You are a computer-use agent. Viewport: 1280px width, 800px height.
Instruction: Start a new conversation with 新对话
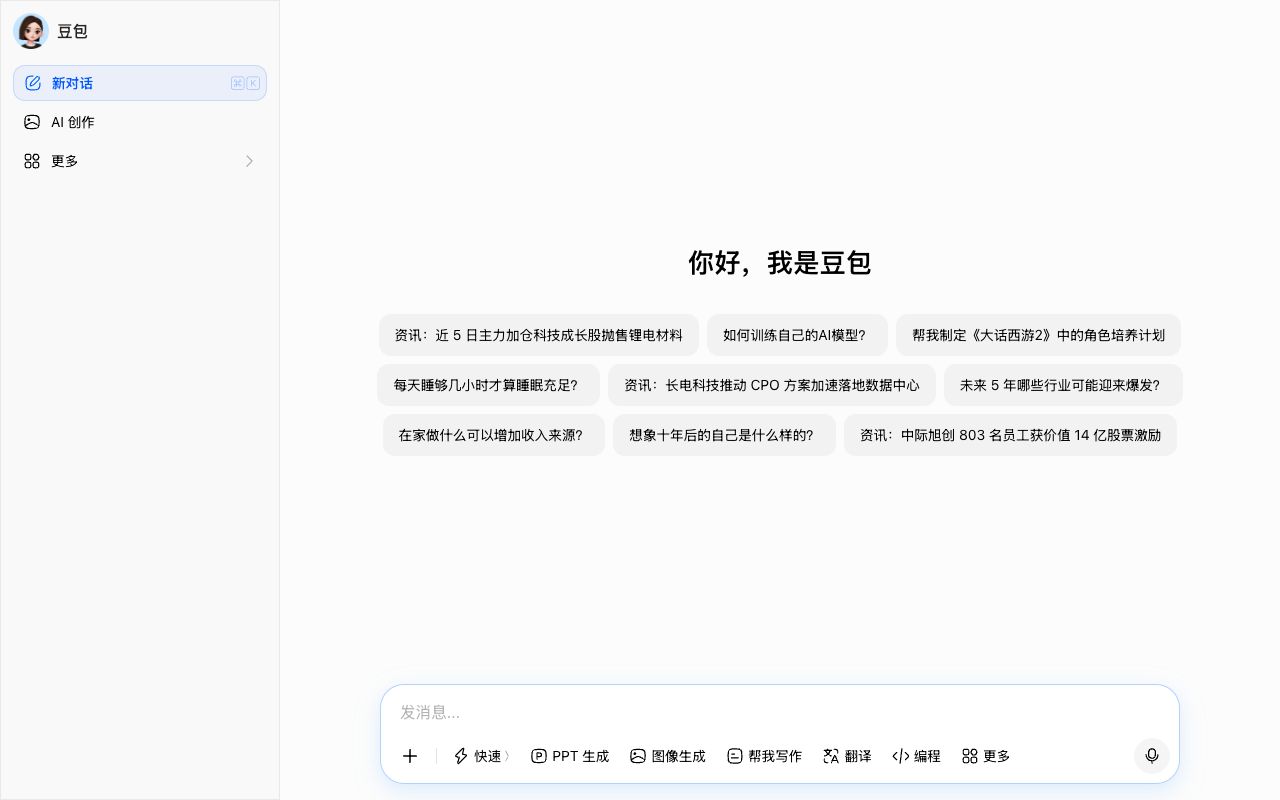pyautogui.click(x=140, y=83)
